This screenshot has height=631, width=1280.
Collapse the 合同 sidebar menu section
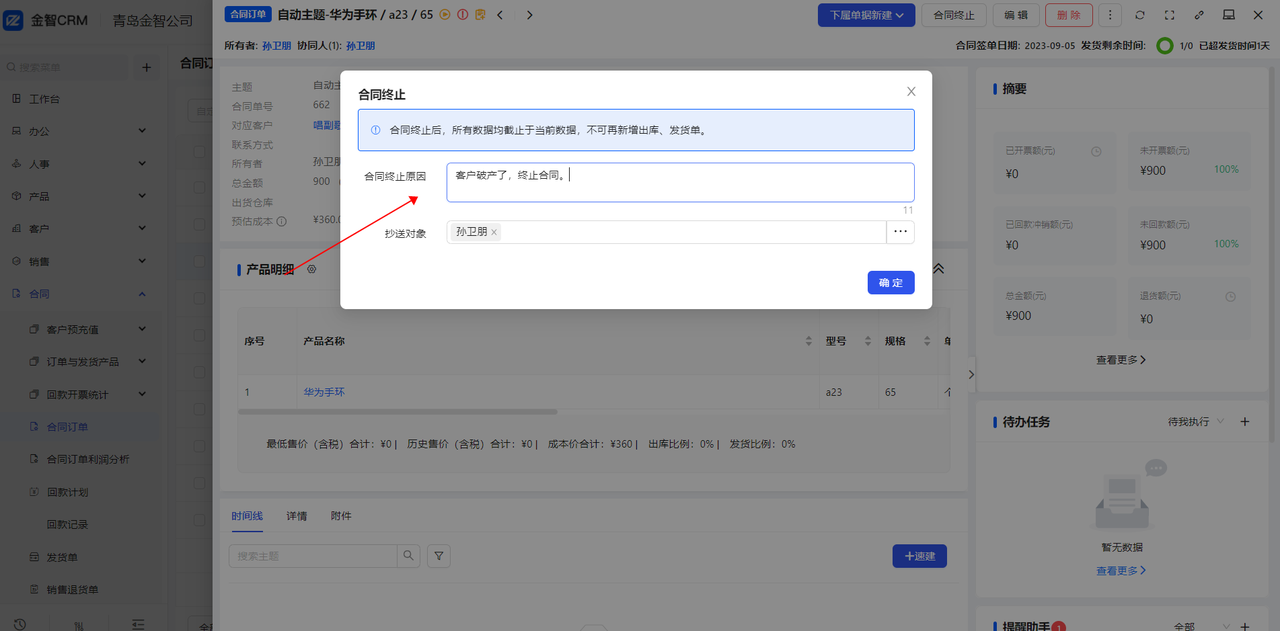point(141,294)
